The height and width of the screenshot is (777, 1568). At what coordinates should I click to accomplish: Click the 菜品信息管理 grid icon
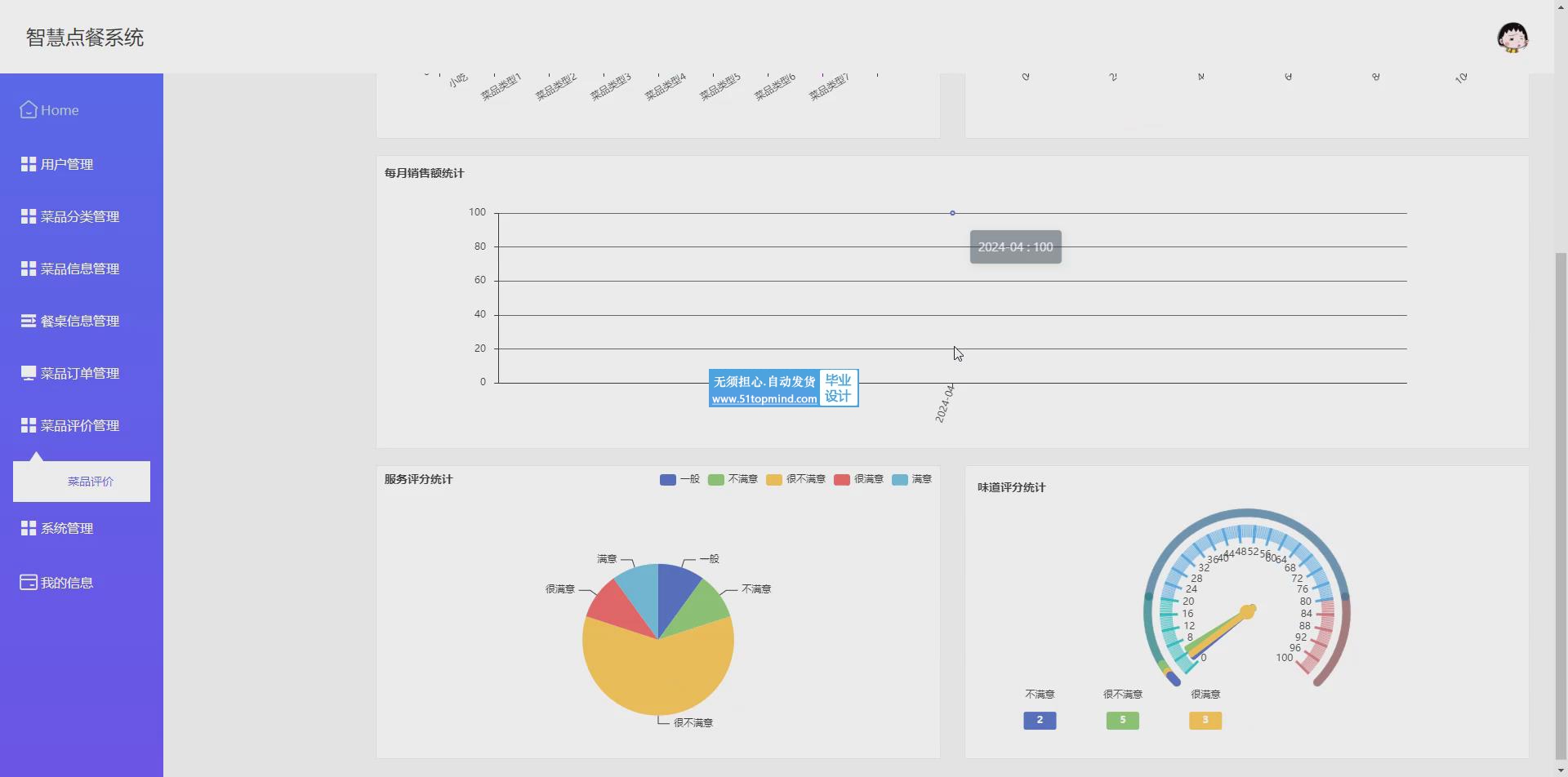(x=29, y=269)
